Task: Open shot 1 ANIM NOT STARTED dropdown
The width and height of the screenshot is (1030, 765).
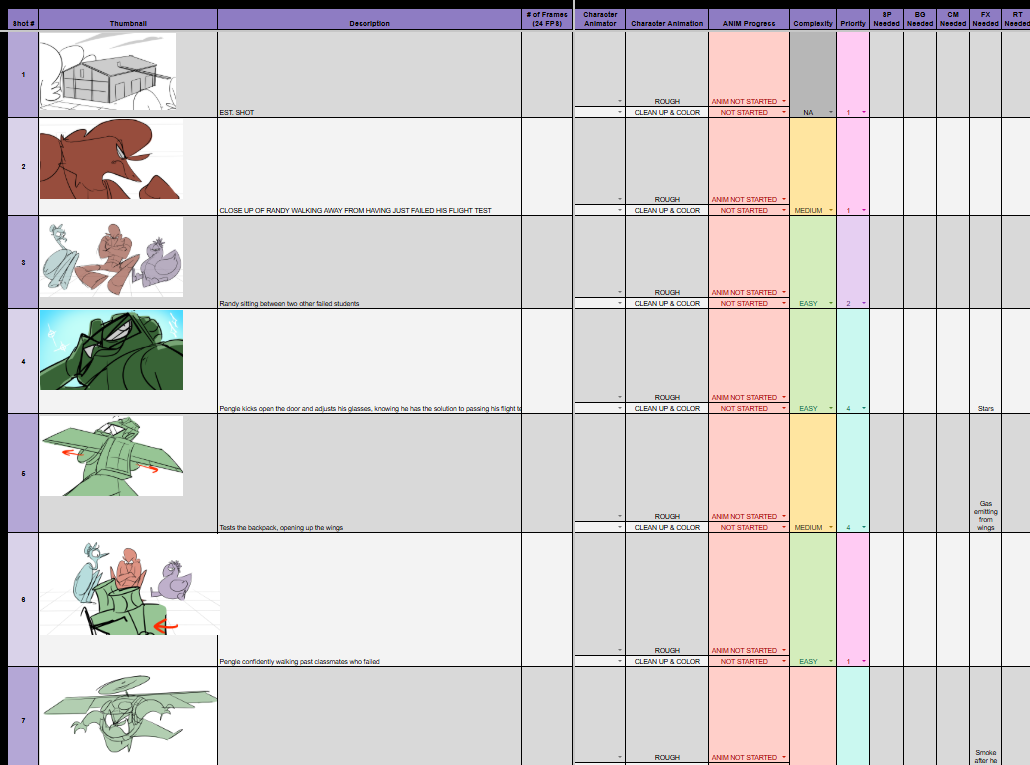Action: [x=784, y=101]
